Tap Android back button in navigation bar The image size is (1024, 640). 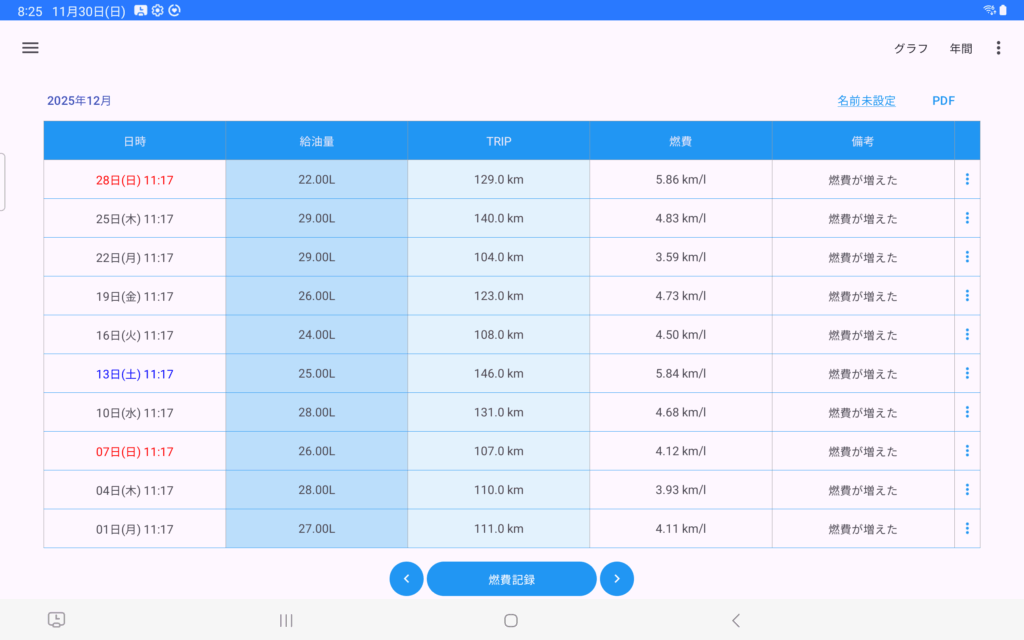tap(736, 620)
